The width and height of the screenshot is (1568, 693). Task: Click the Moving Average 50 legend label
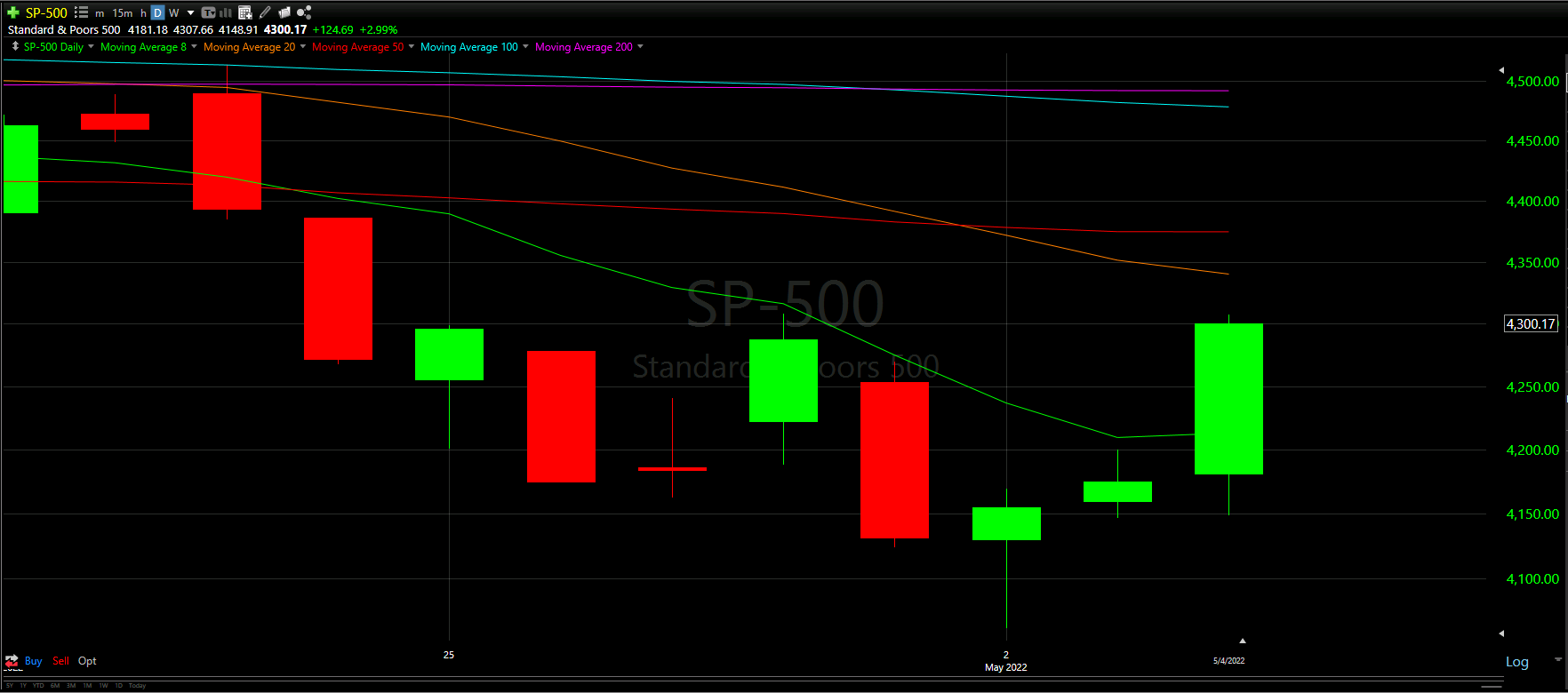[357, 47]
